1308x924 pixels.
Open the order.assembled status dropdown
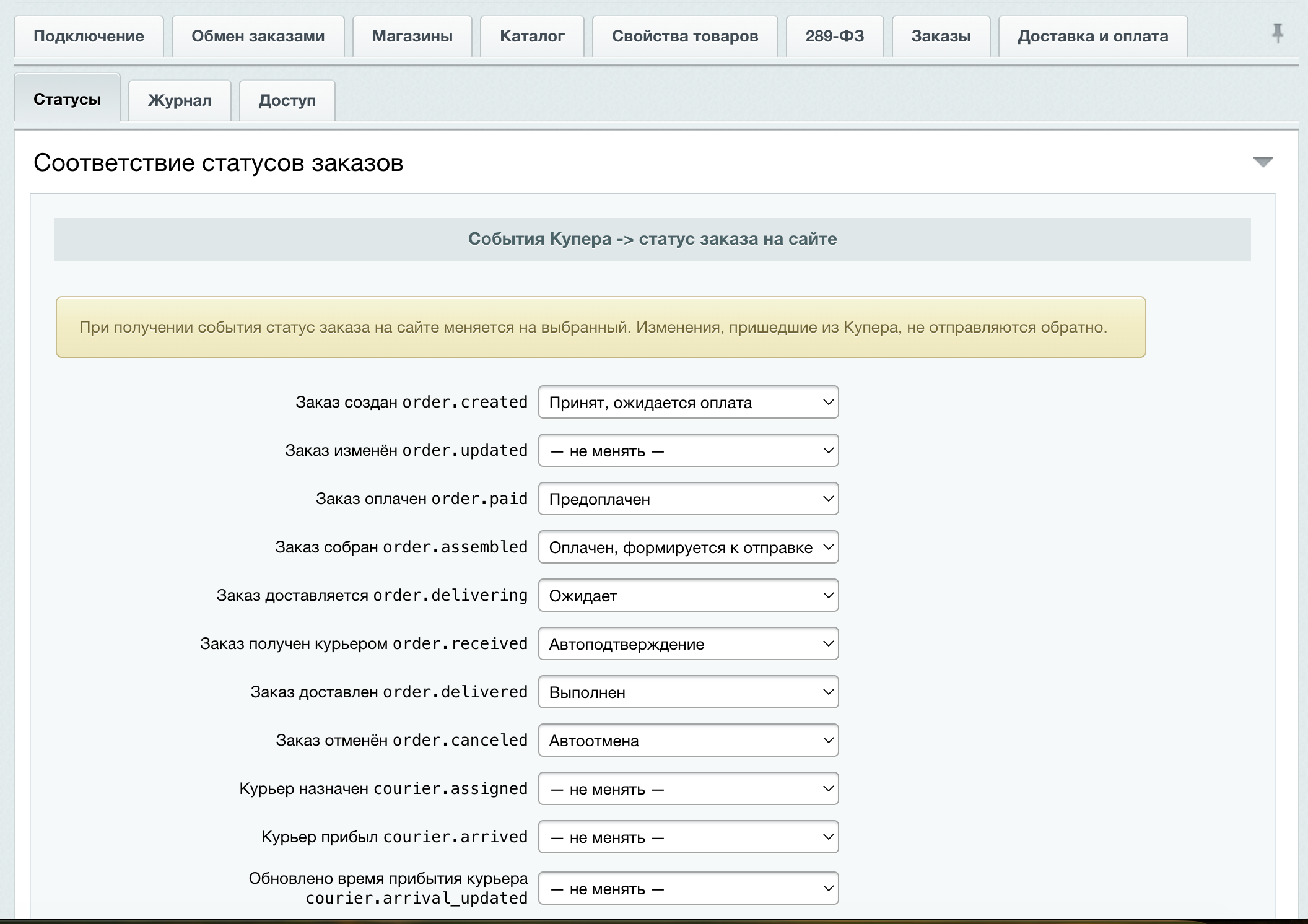(689, 547)
